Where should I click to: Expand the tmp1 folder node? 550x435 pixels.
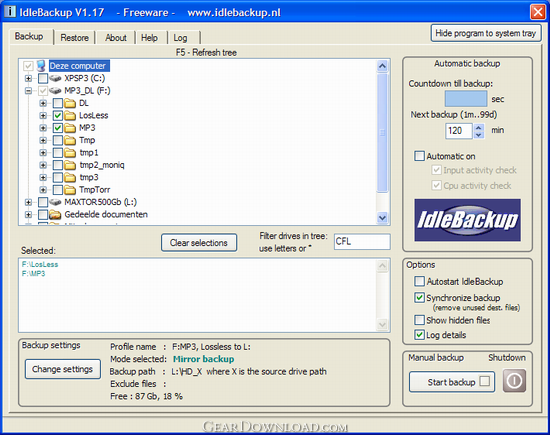(x=43, y=153)
